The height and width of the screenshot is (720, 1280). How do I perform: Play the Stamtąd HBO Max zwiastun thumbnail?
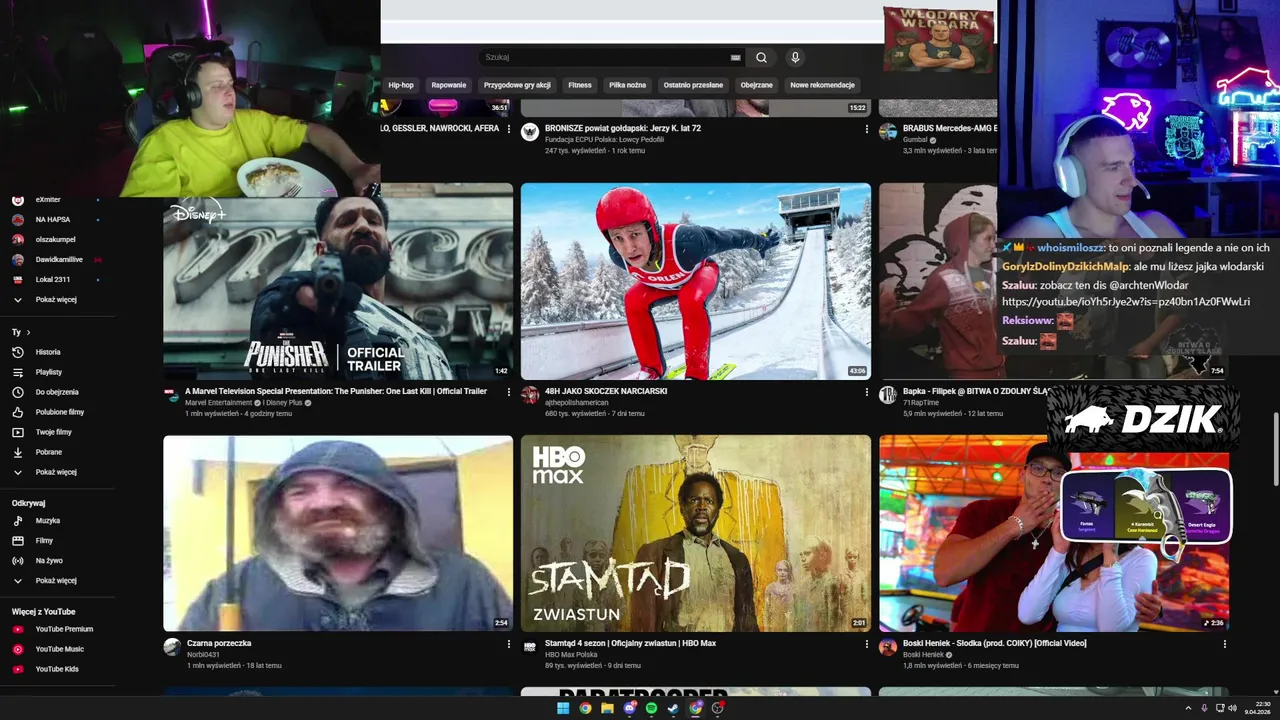click(x=696, y=533)
